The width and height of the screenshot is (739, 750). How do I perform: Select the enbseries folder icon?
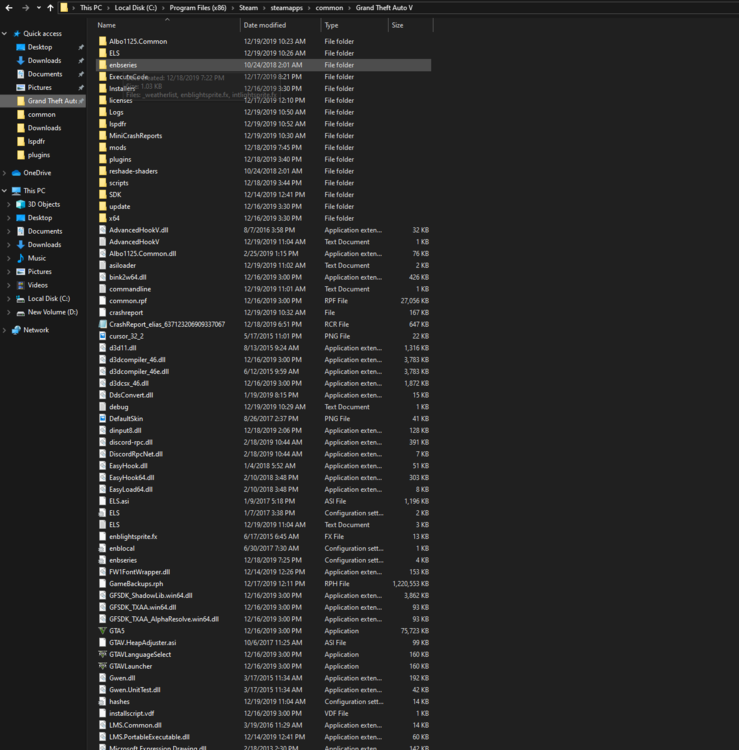[102, 65]
